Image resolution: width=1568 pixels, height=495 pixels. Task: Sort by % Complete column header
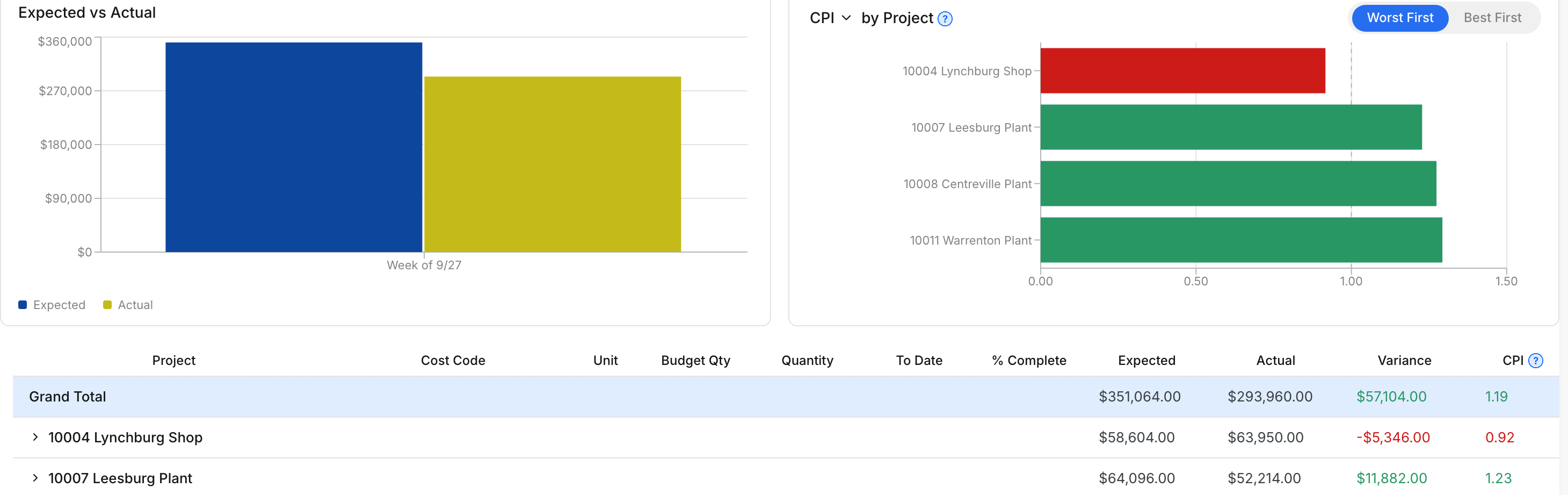[x=1029, y=360]
